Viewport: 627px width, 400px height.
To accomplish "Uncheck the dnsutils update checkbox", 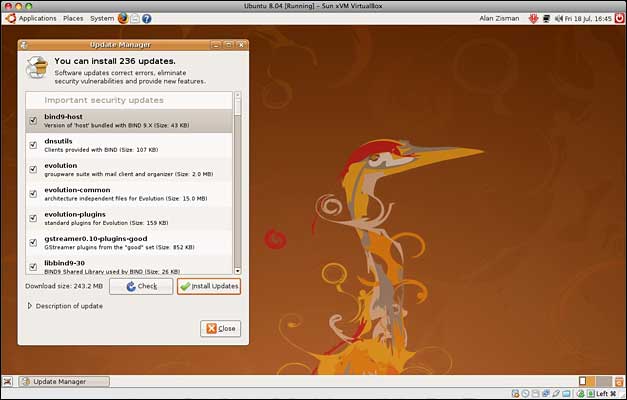I will pyautogui.click(x=34, y=145).
